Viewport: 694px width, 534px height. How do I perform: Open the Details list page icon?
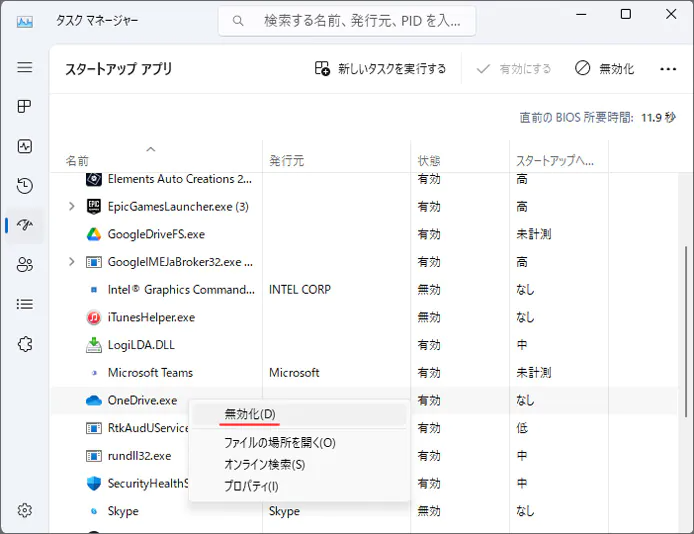[25, 304]
